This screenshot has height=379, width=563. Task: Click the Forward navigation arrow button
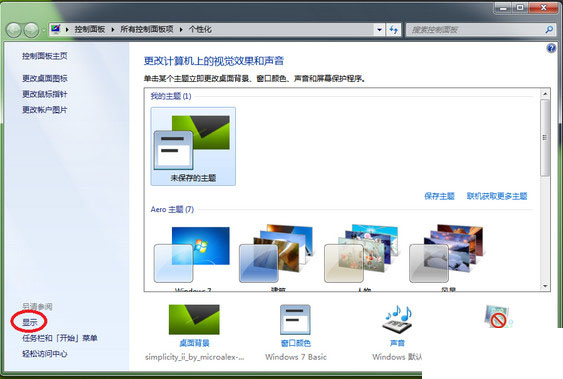click(x=31, y=30)
